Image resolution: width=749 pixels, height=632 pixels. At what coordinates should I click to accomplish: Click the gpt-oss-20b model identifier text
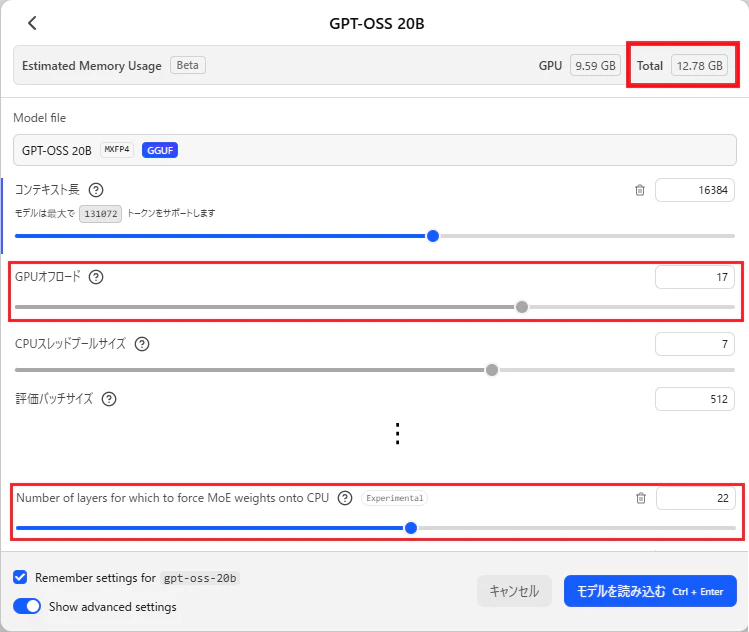(x=200, y=578)
